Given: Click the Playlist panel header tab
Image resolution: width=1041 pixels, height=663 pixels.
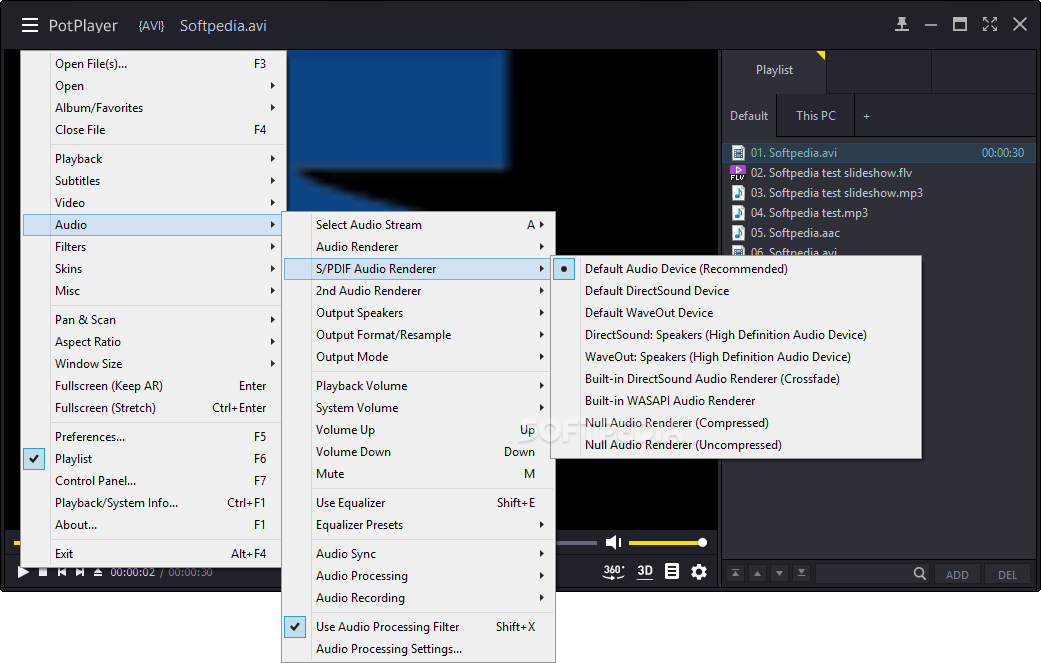Looking at the screenshot, I should tap(774, 70).
